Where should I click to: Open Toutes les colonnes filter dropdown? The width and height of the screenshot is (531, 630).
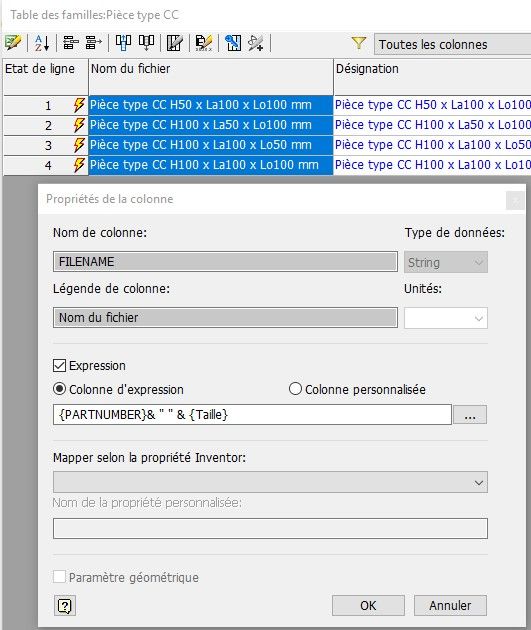pos(452,44)
